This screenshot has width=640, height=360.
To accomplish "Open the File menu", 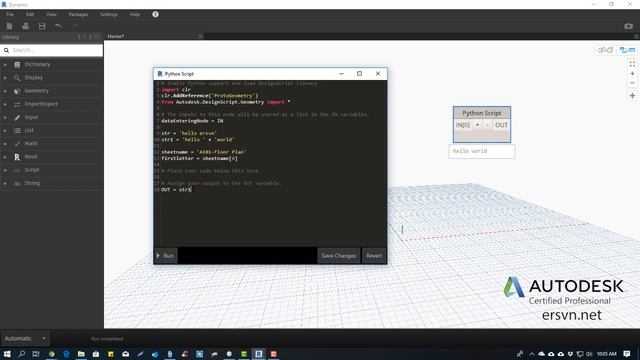I will [10, 14].
